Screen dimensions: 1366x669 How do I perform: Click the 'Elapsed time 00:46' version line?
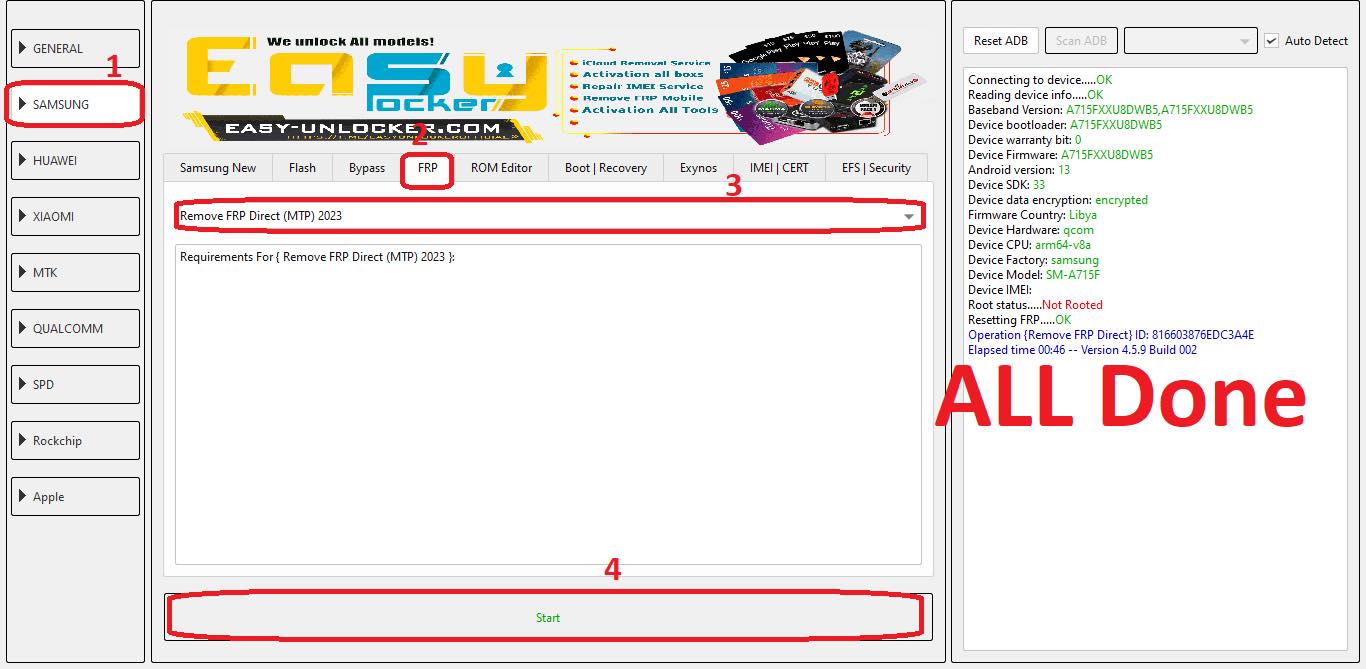(1082, 350)
